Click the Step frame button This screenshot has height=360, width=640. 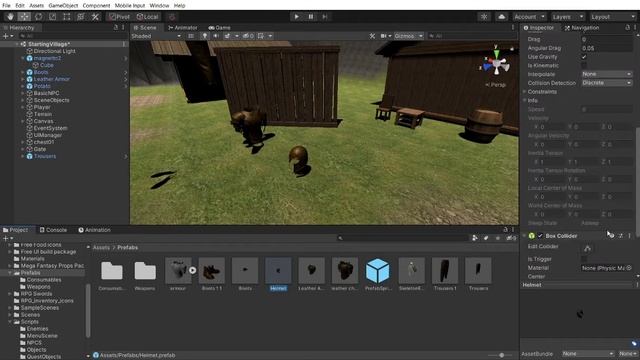pos(325,17)
